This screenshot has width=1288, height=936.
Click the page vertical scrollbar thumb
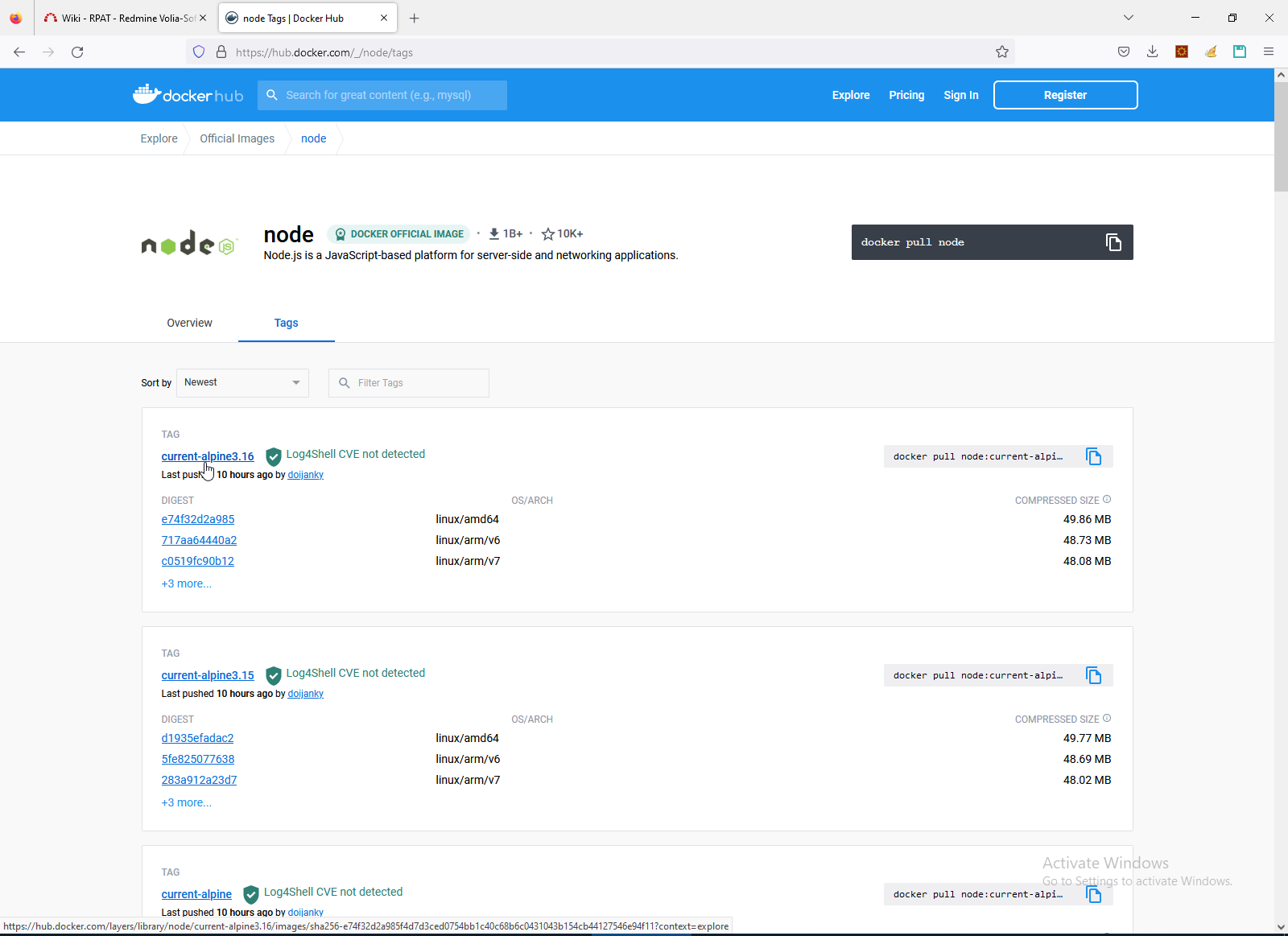tap(1281, 135)
